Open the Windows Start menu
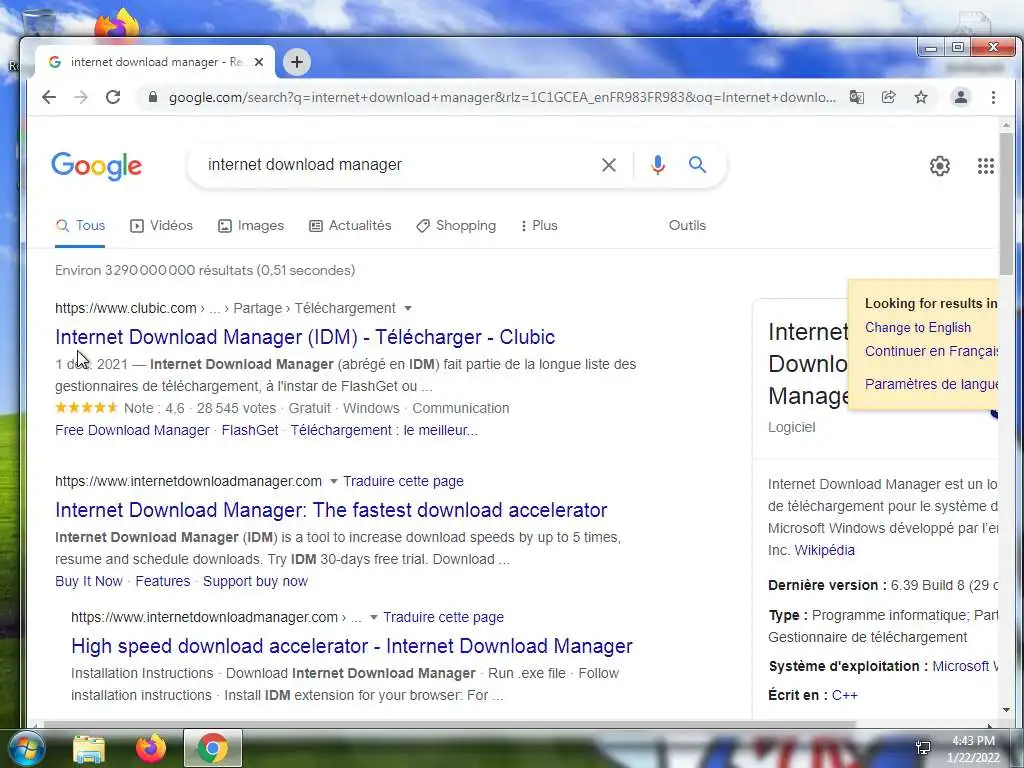 [26, 748]
